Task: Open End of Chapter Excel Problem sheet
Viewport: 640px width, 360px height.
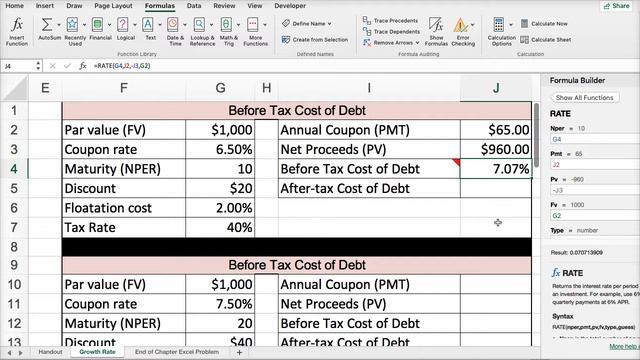Action: (x=177, y=352)
